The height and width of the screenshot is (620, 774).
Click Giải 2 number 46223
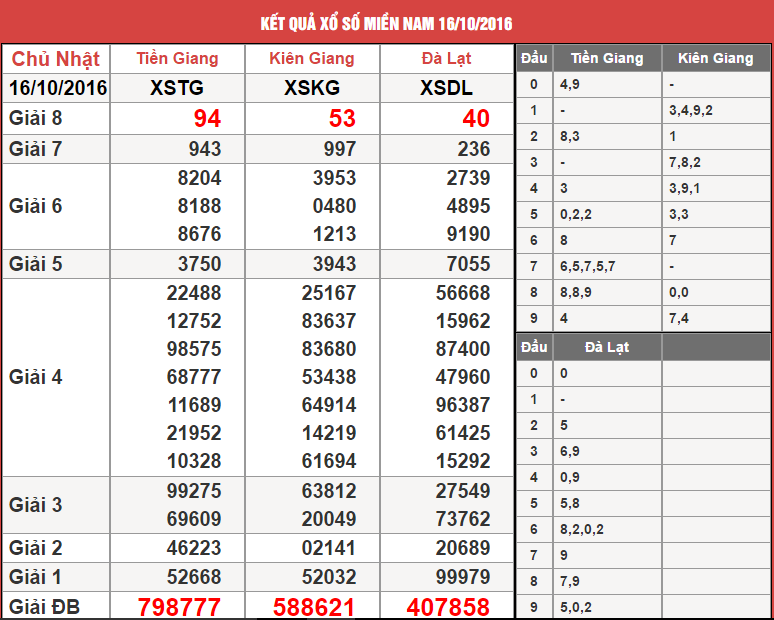point(195,548)
